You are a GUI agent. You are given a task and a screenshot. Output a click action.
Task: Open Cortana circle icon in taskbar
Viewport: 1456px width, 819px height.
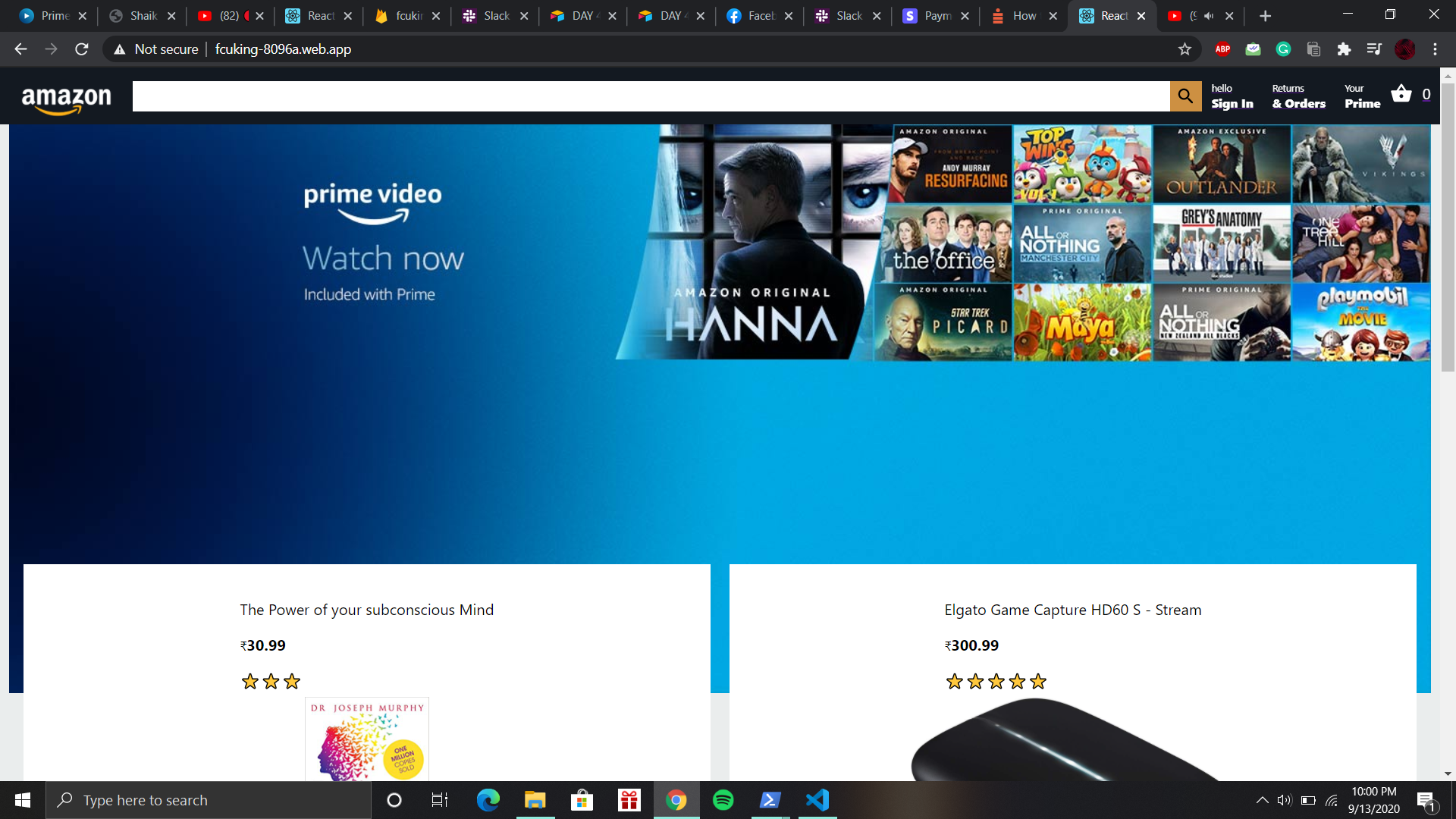coord(394,800)
